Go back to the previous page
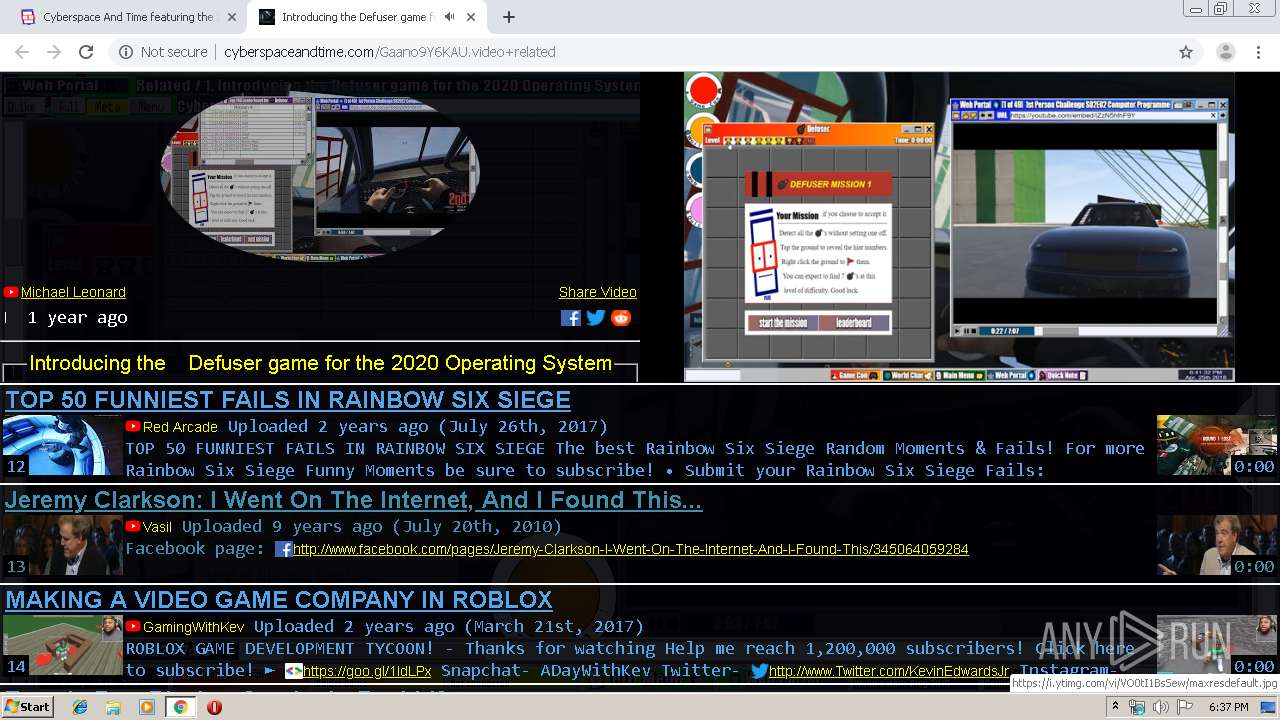The height and width of the screenshot is (720, 1280). click(22, 52)
